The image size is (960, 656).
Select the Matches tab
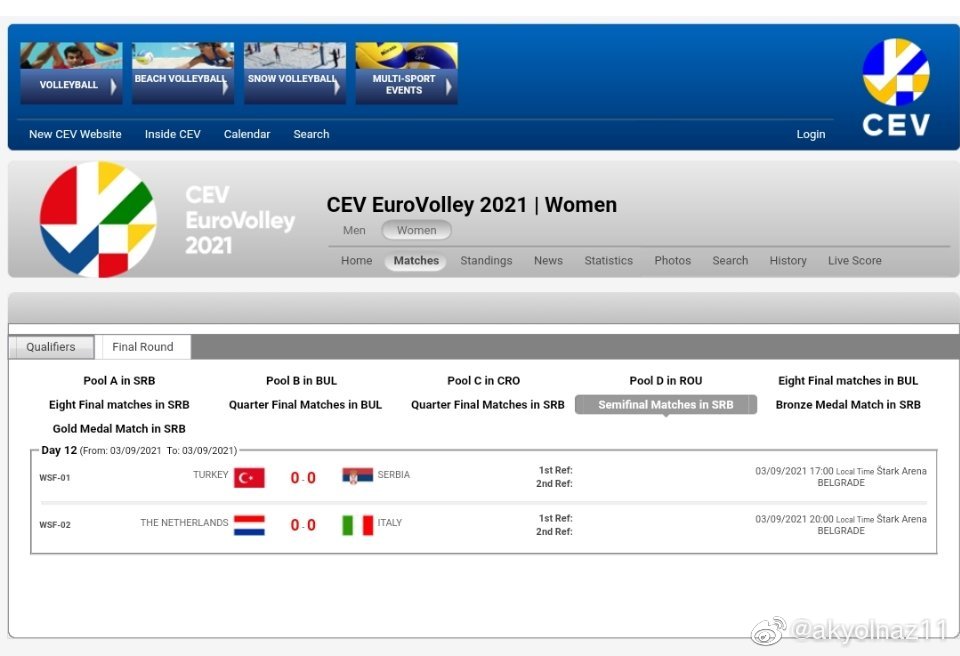(416, 260)
